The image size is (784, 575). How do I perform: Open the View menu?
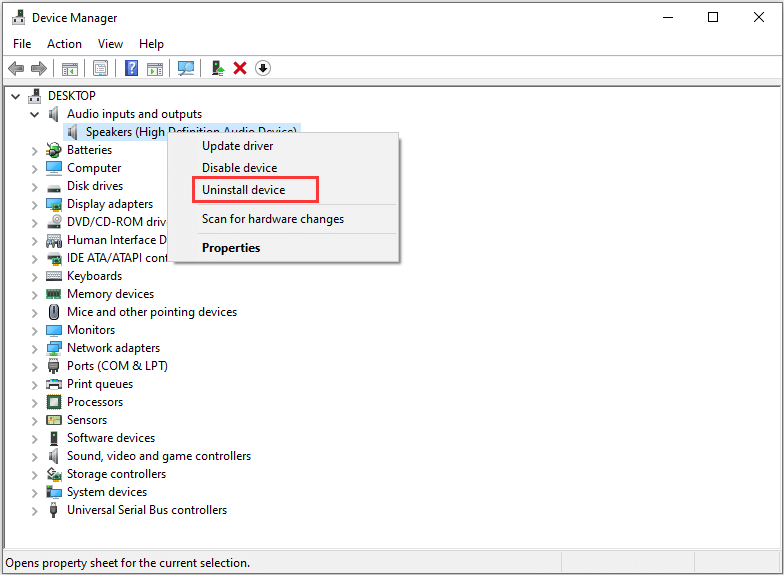point(110,44)
